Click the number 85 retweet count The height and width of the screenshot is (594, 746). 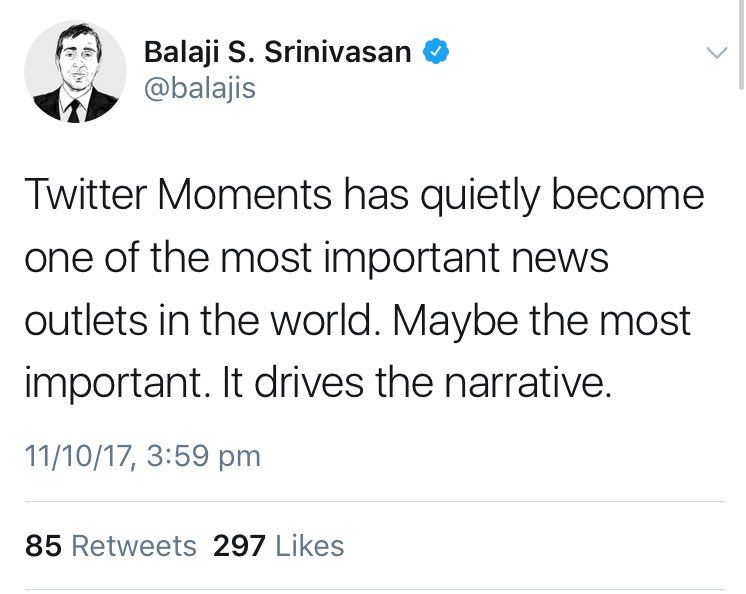click(x=45, y=546)
